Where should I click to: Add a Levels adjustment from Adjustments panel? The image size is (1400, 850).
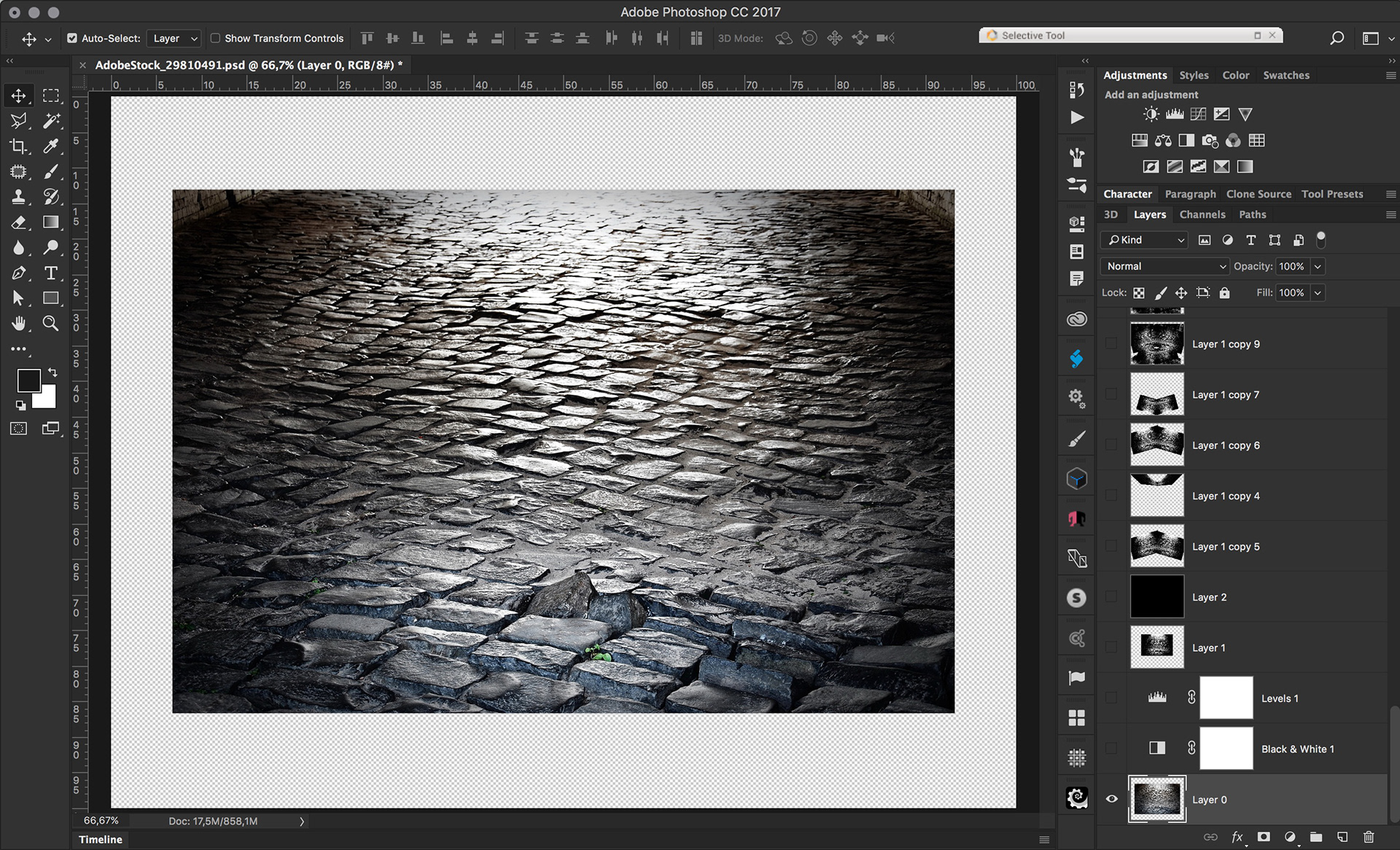pyautogui.click(x=1175, y=114)
